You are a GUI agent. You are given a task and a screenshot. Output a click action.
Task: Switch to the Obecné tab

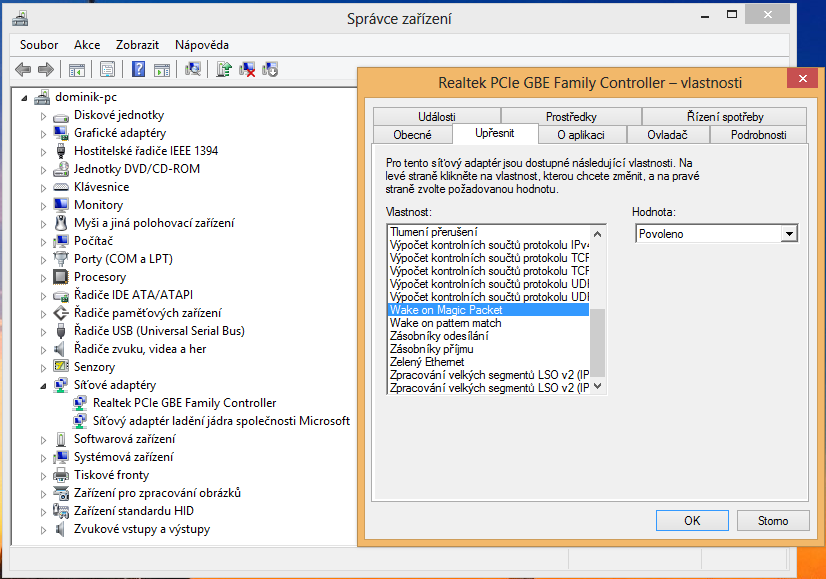pyautogui.click(x=412, y=135)
